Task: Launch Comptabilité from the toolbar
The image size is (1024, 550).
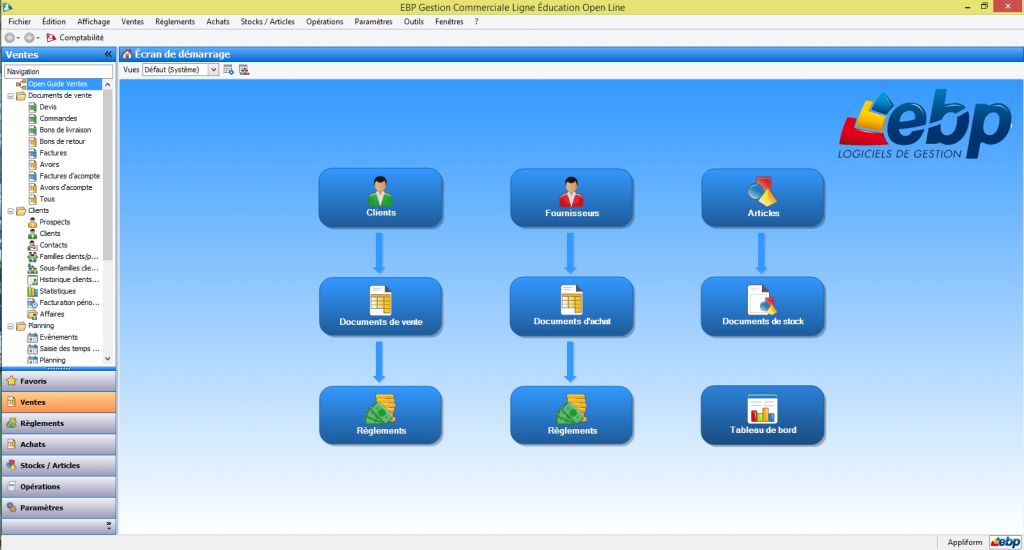Action: pyautogui.click(x=75, y=38)
